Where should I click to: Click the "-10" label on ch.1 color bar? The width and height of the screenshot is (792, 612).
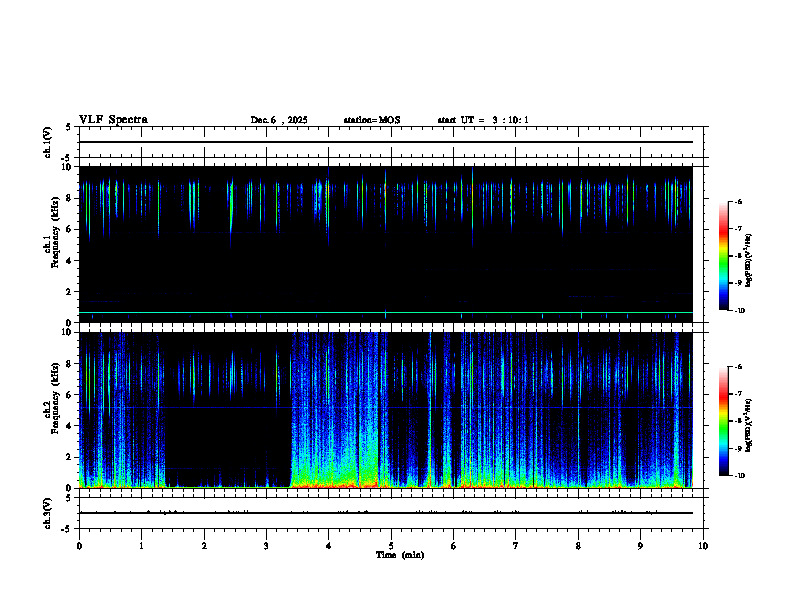pos(739,311)
